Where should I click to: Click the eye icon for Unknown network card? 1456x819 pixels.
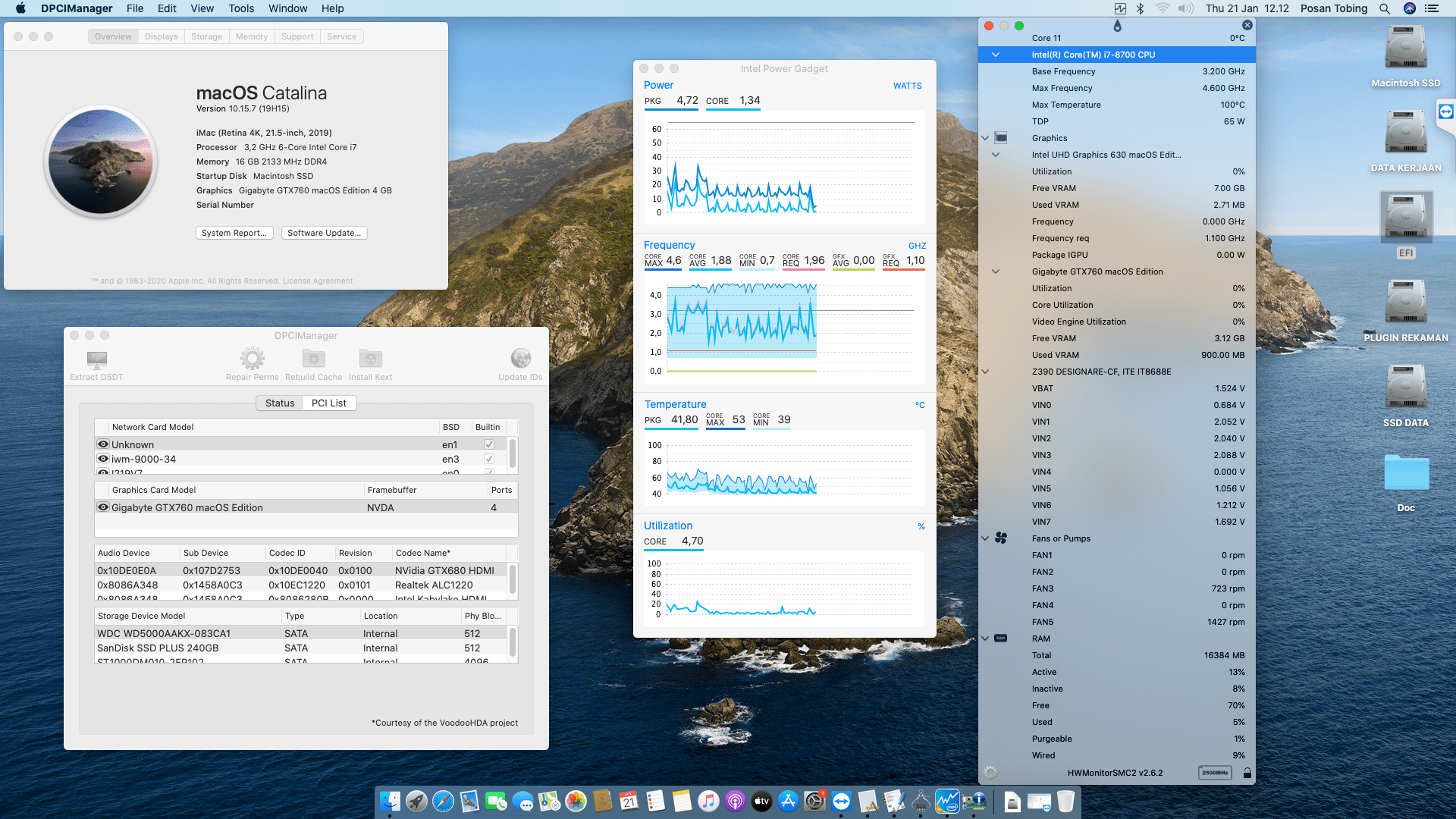point(103,444)
